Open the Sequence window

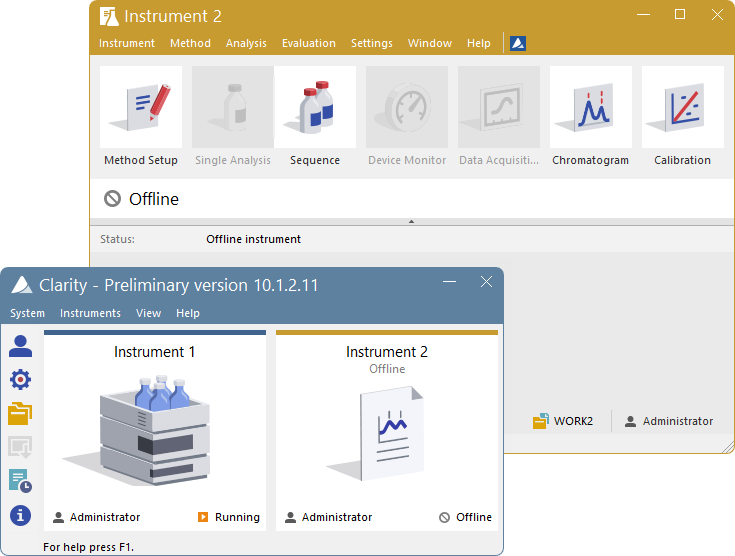click(315, 116)
